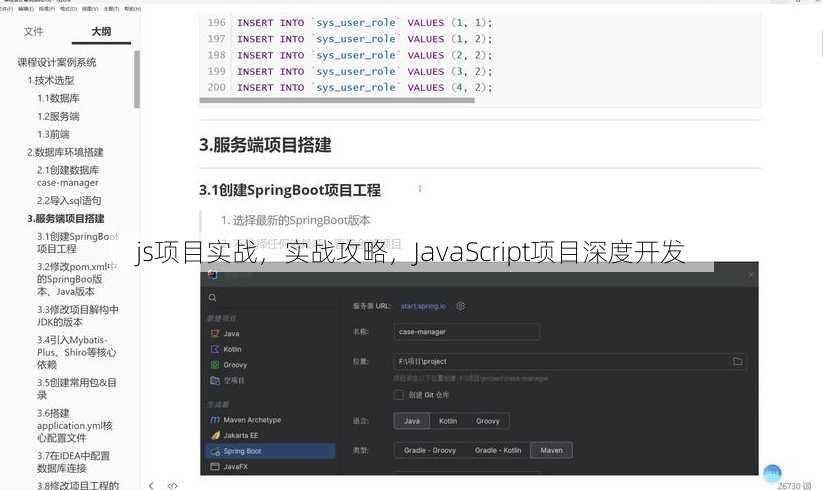
Task: Click SQL code line 200
Action: coord(364,87)
